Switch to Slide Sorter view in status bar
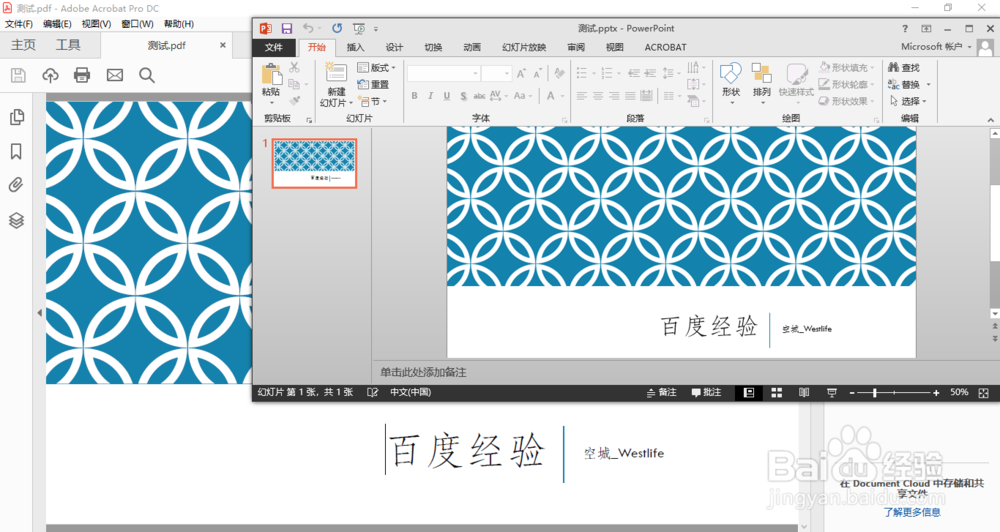 coord(776,393)
